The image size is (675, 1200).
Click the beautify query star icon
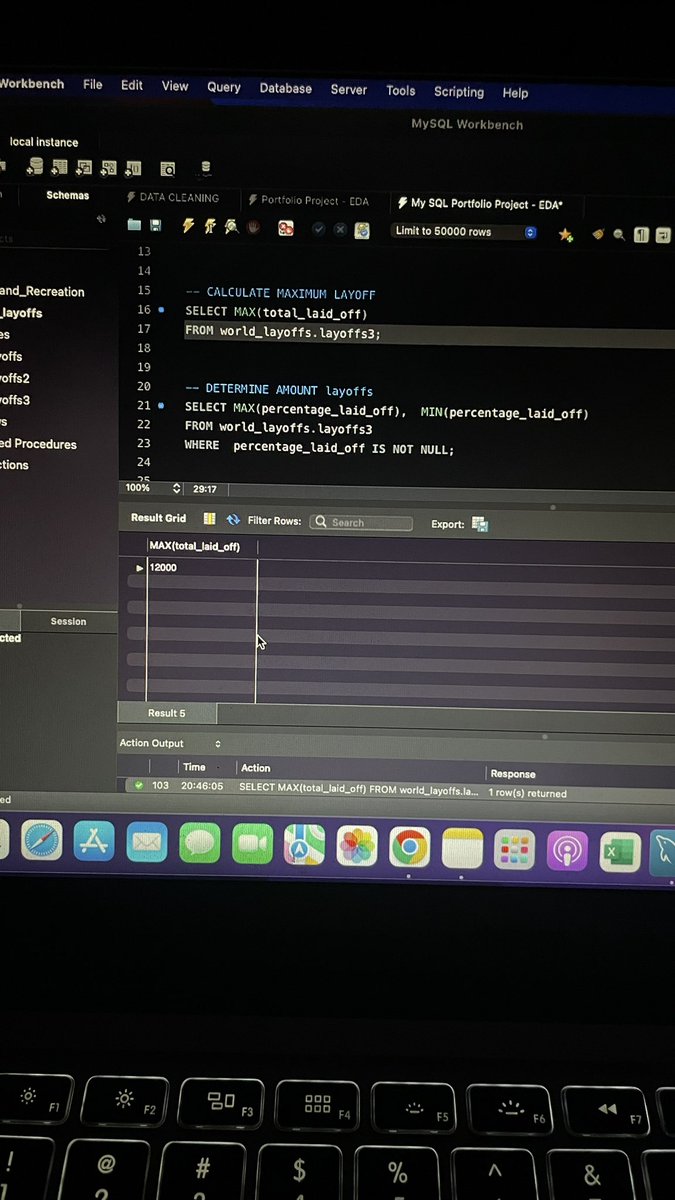pyautogui.click(x=566, y=234)
